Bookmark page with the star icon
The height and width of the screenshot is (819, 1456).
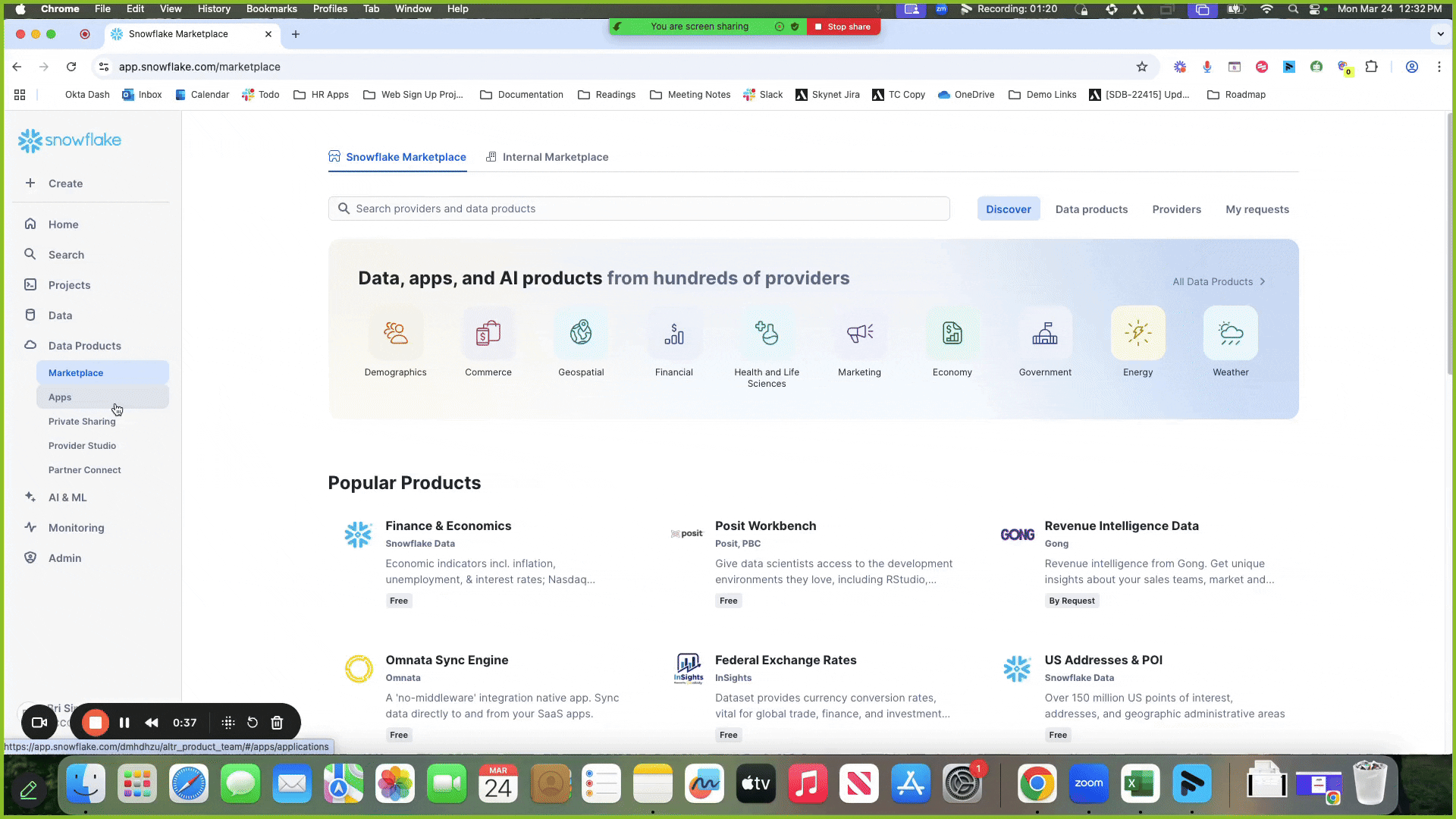pyautogui.click(x=1142, y=67)
